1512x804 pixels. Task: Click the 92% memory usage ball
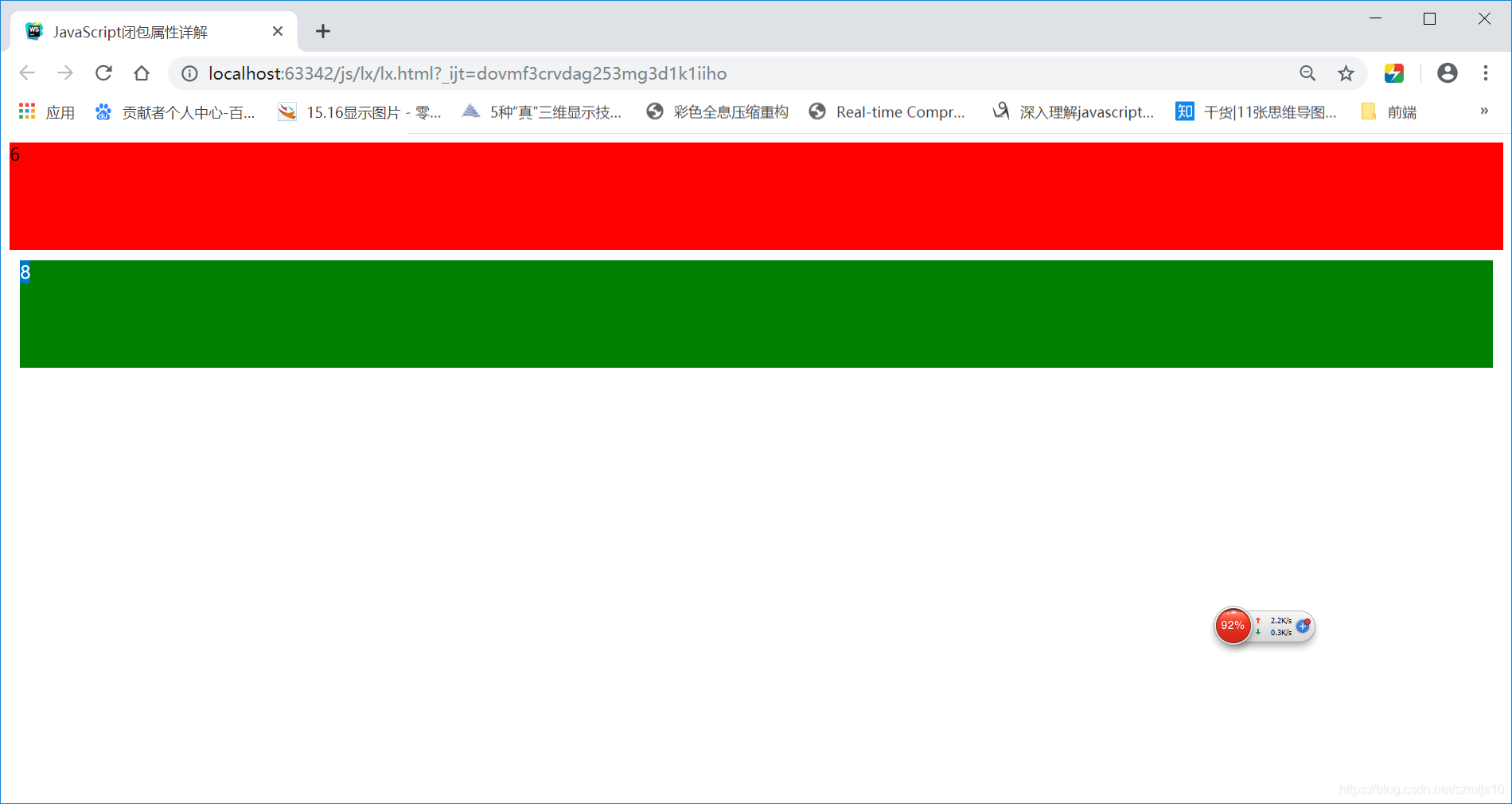coord(1233,626)
